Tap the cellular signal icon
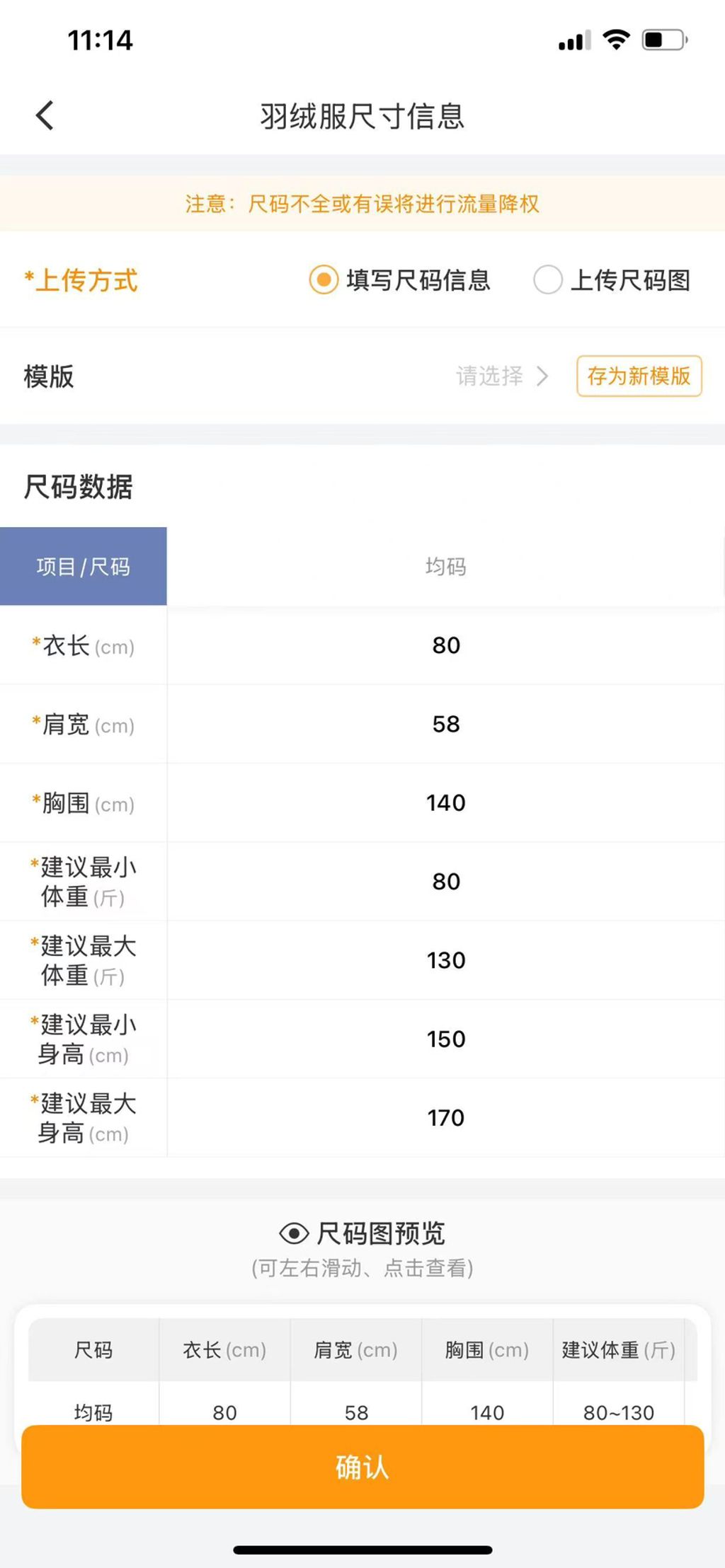The width and height of the screenshot is (725, 1568). [574, 41]
